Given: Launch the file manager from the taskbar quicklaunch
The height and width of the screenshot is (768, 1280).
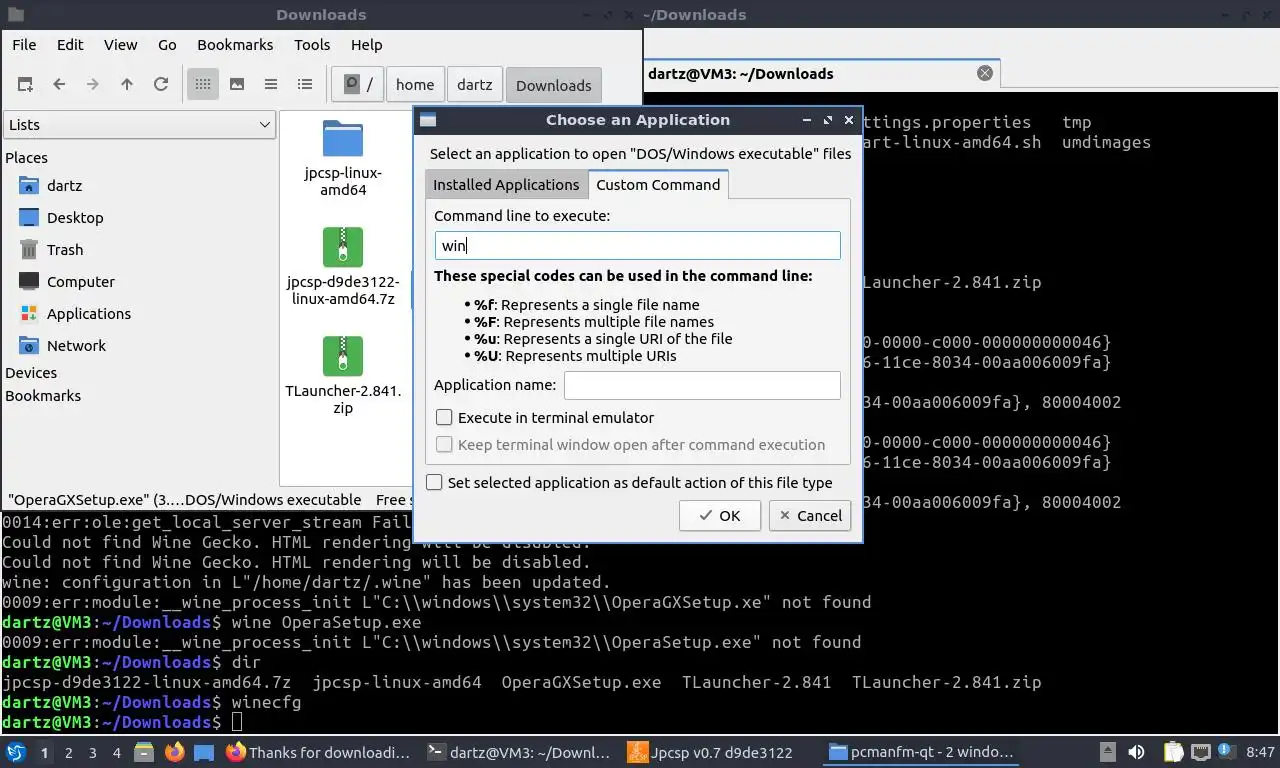Looking at the screenshot, I should 144,752.
